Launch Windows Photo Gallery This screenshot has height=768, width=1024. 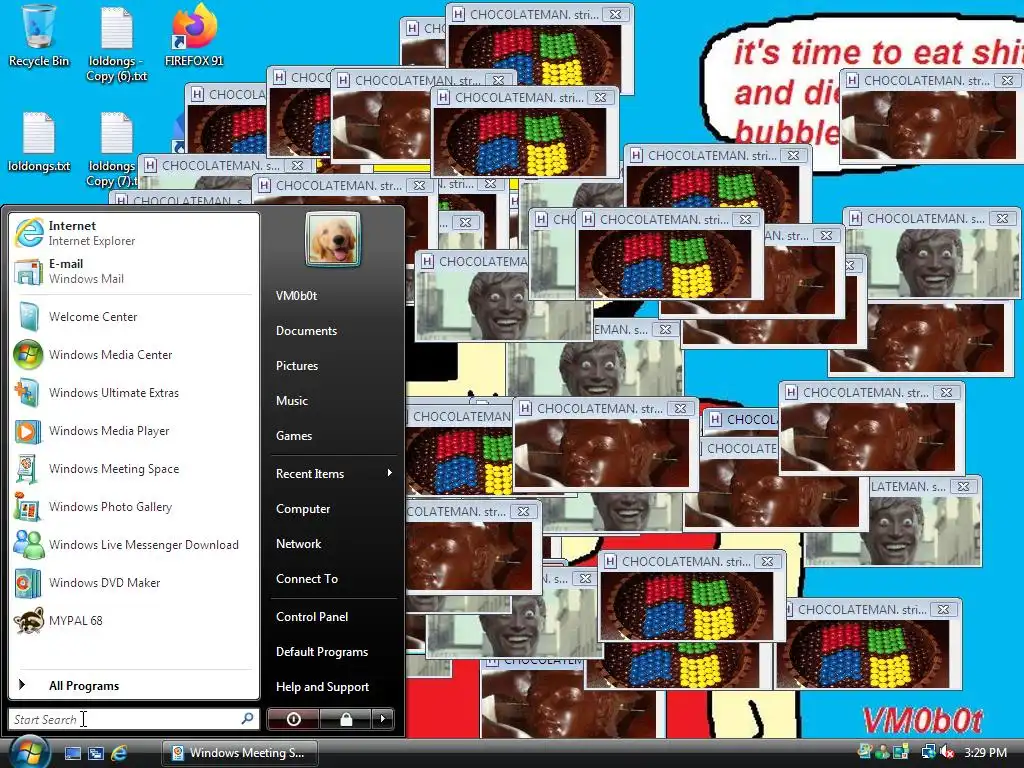[133, 507]
